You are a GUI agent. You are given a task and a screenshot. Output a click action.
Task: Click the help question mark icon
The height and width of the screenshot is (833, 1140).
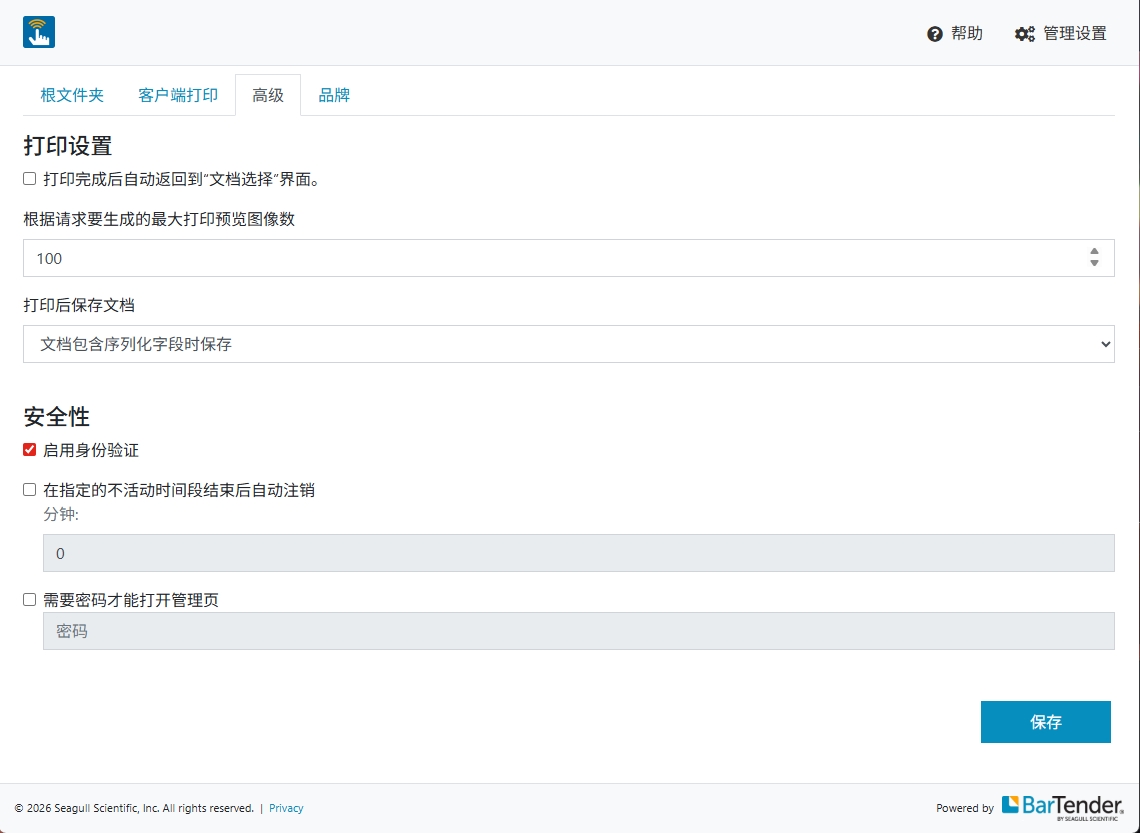(x=934, y=34)
